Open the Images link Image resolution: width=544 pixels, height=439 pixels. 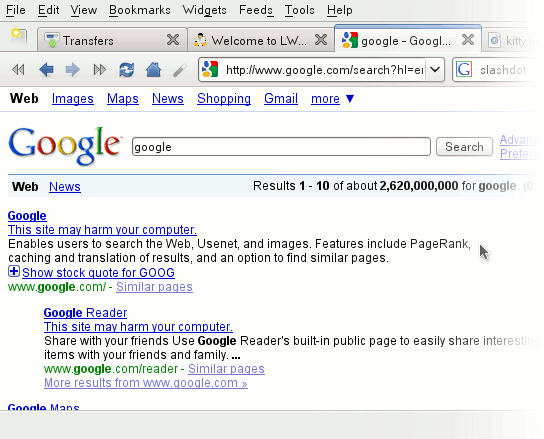[73, 99]
